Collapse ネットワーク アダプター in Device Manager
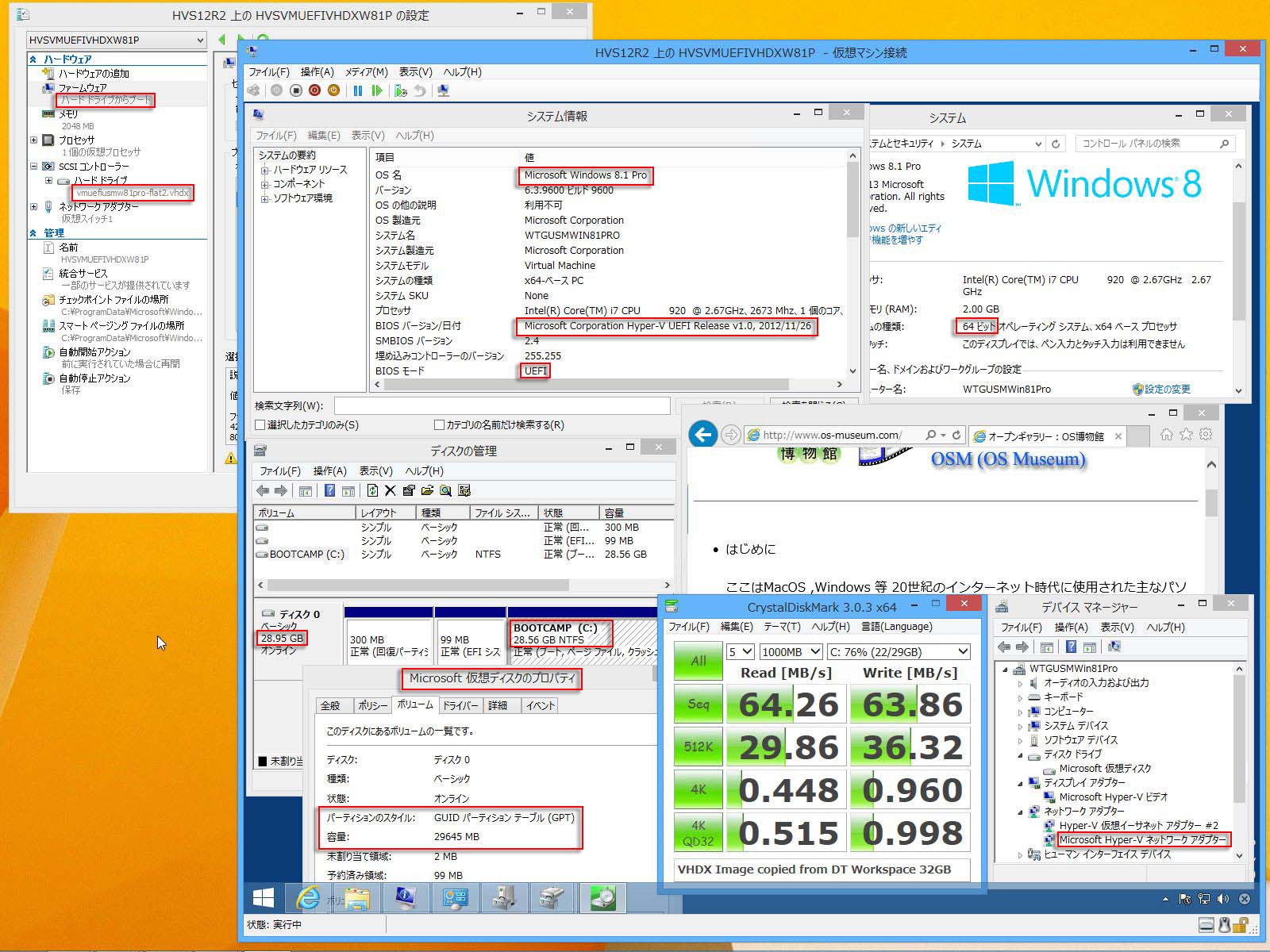 pyautogui.click(x=1020, y=812)
